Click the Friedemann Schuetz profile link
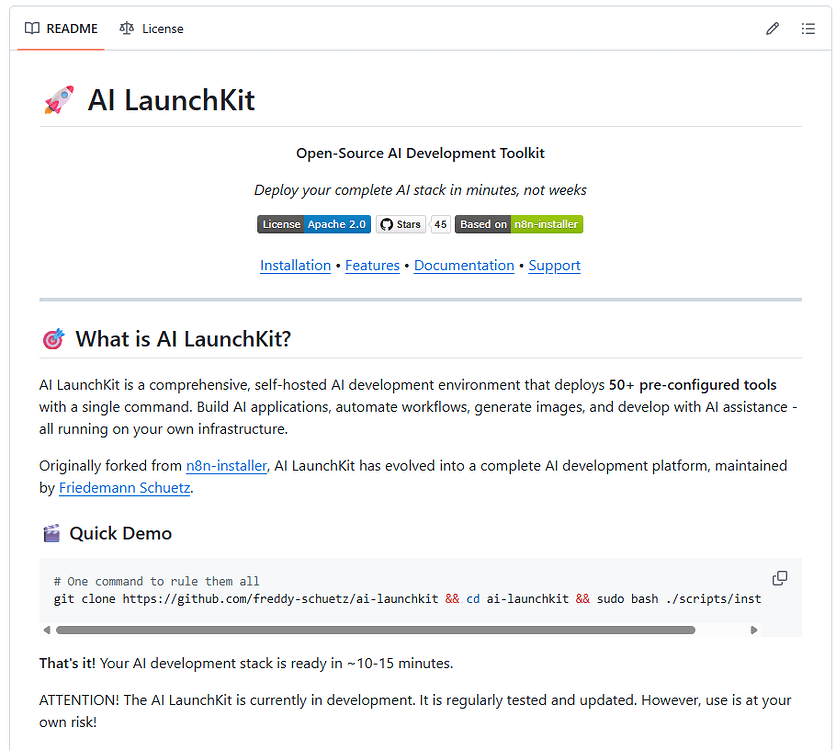835x750 pixels. point(124,488)
